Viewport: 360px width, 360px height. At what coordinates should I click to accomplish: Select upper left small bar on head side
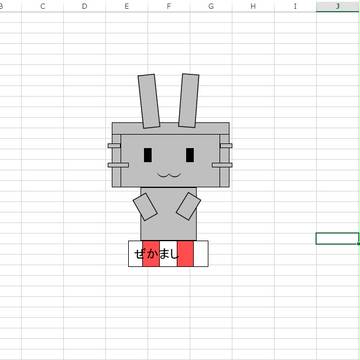coord(114,146)
